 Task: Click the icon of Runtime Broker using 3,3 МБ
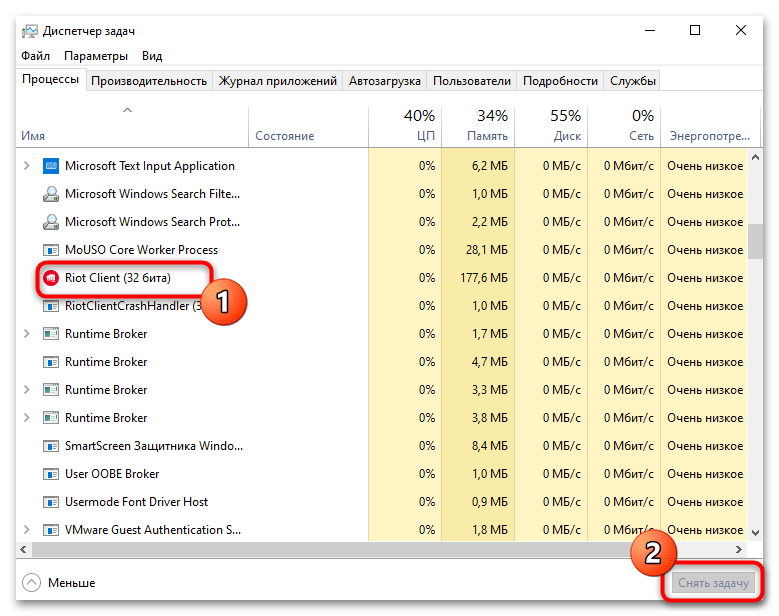click(51, 390)
